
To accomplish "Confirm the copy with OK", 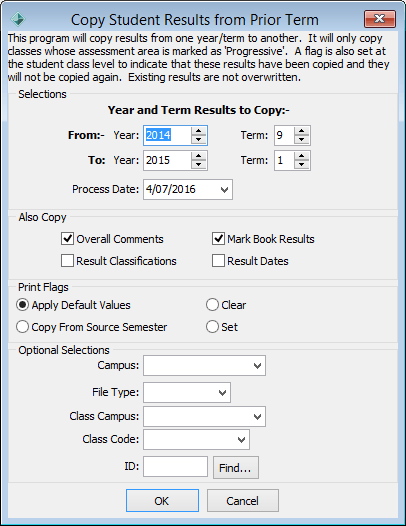I will click(x=162, y=501).
